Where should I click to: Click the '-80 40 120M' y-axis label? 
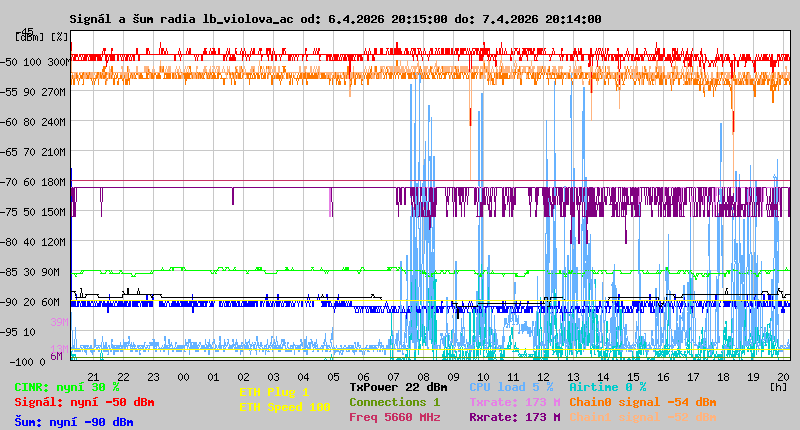click(35, 242)
